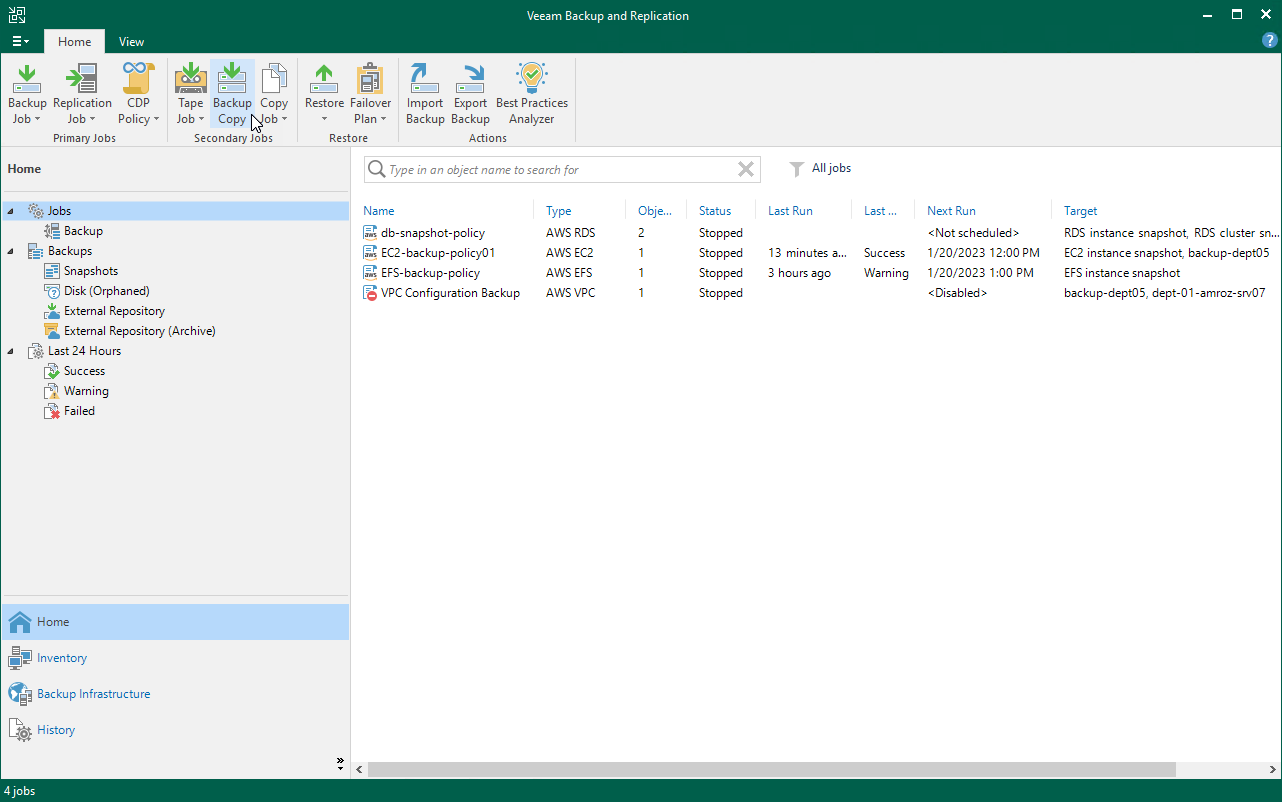Sort by Next Run column header
The height and width of the screenshot is (802, 1282).
951,211
